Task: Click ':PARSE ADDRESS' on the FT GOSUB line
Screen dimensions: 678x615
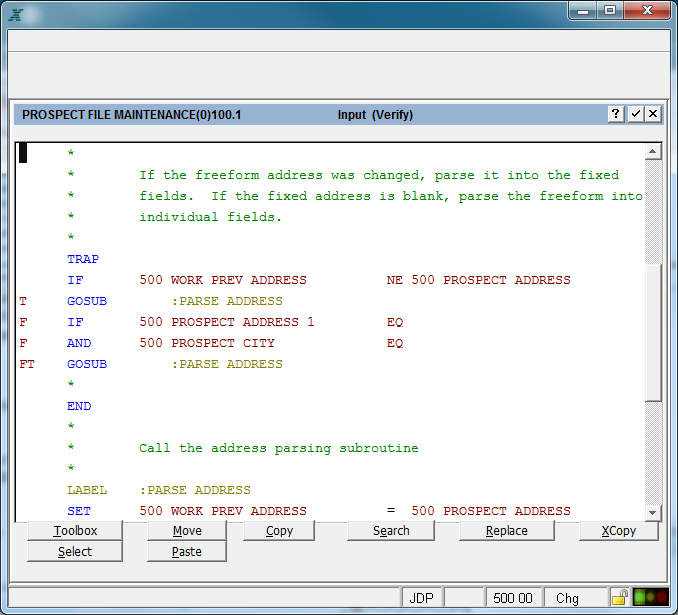Action: point(227,364)
